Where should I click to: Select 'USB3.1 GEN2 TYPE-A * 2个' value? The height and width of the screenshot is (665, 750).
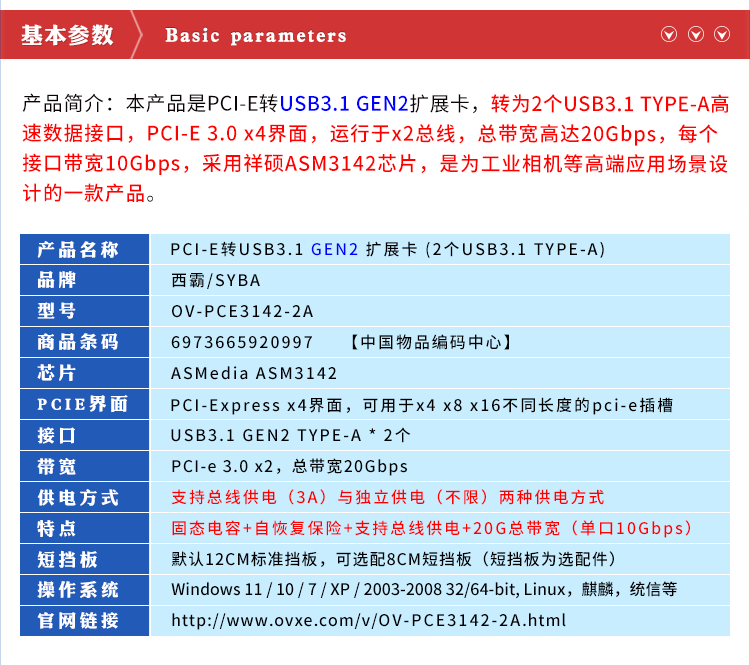tap(290, 435)
